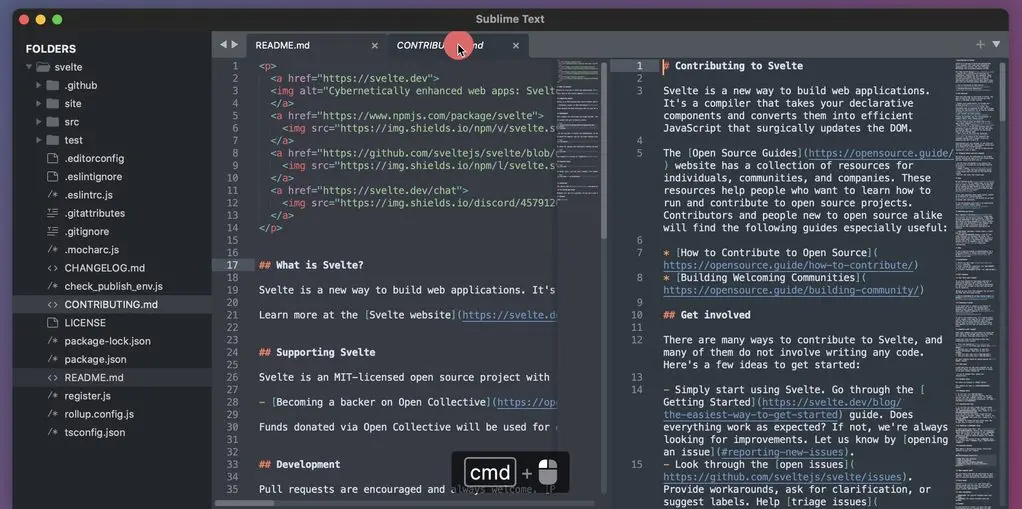Click the '## Get involved' heading
This screenshot has width=1022, height=509.
pyautogui.click(x=707, y=315)
